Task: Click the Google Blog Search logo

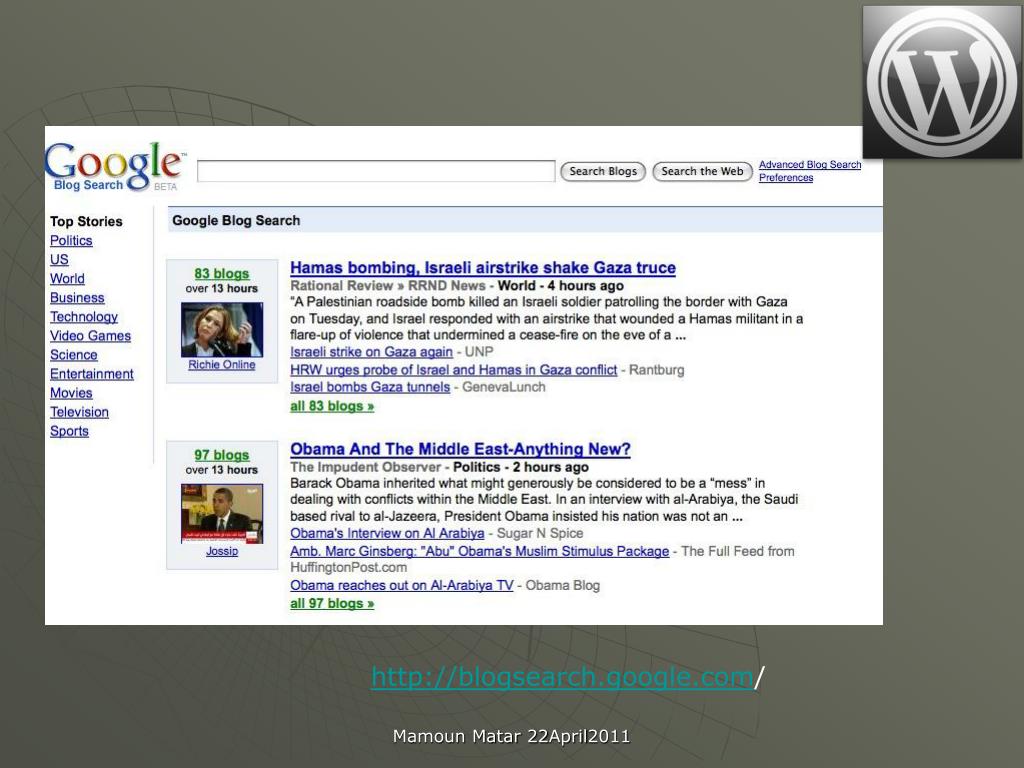Action: coord(115,167)
